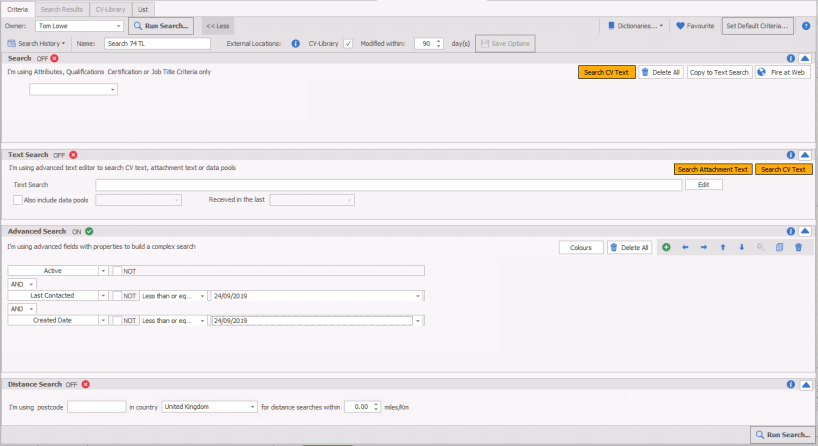Viewport: 818px width, 446px height.
Task: Enable Also include data pools checkbox
Action: [x=18, y=200]
